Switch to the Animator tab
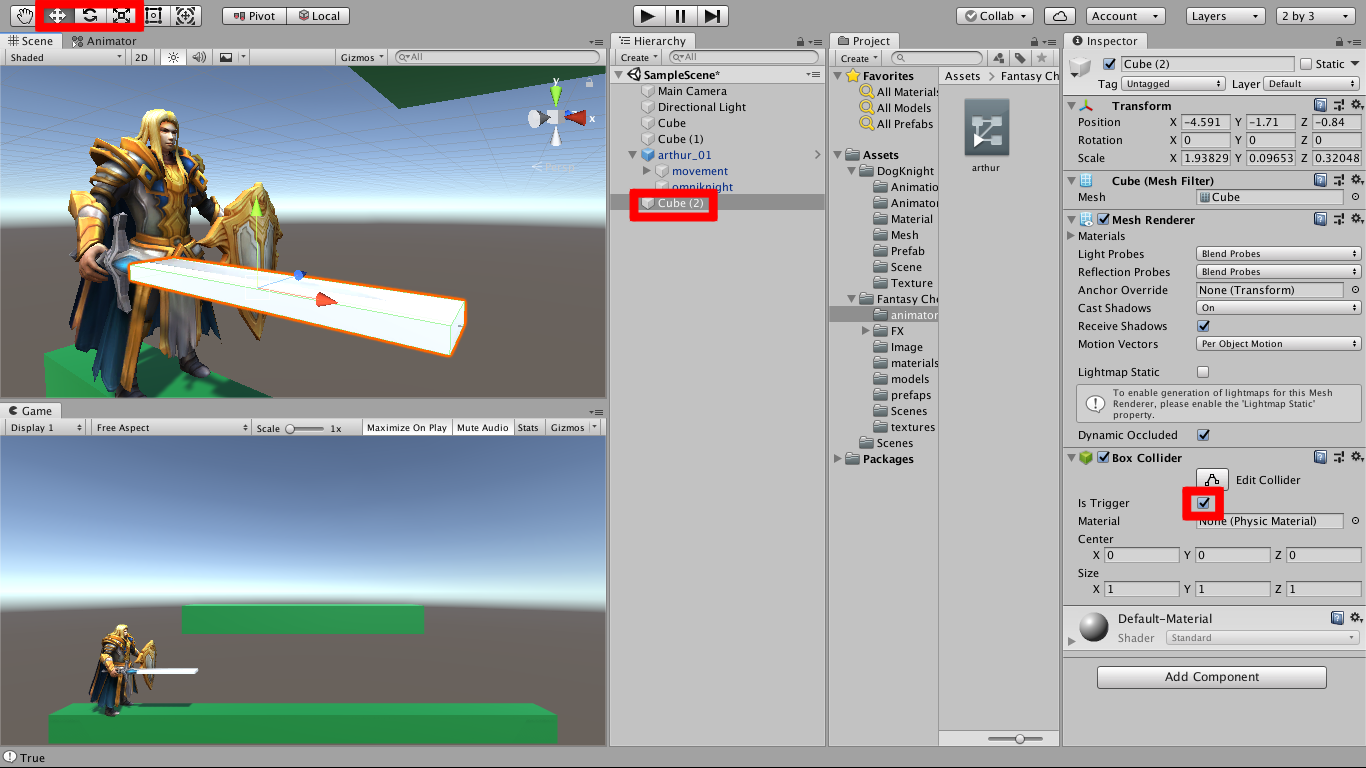The image size is (1366, 768). pos(104,41)
